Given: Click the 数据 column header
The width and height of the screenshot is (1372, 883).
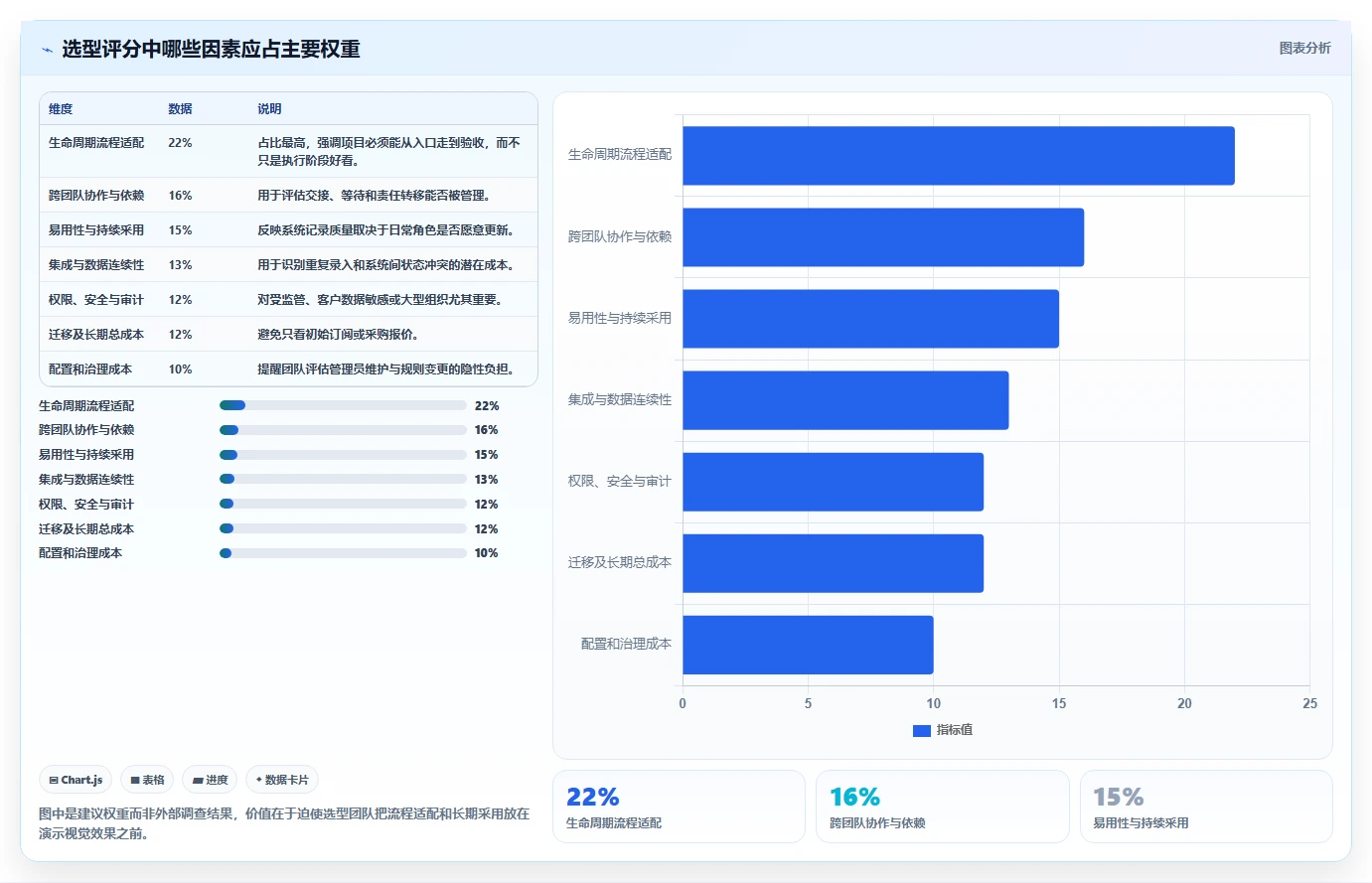Looking at the screenshot, I should coord(180,109).
